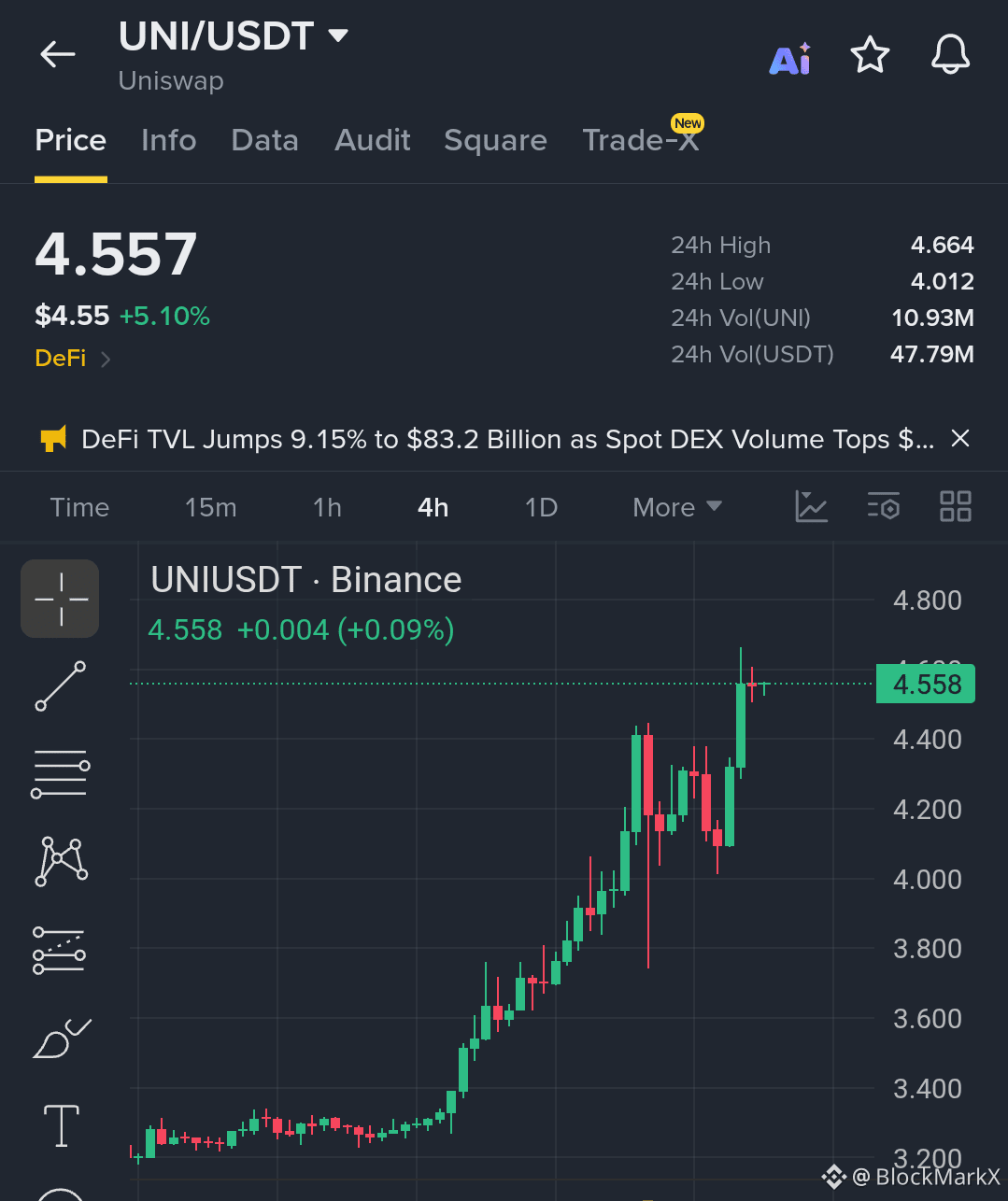
Task: Select the projection forecasting tool
Action: coord(59,950)
